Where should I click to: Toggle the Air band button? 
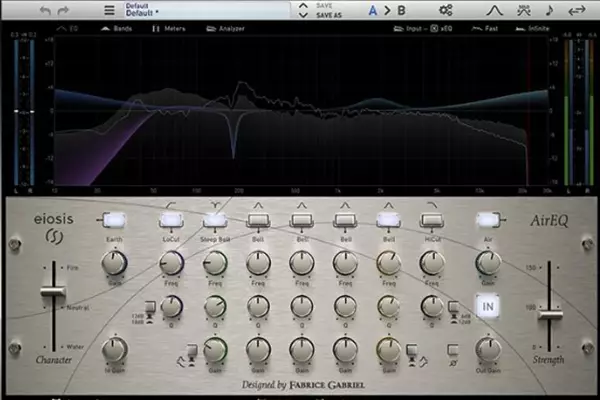tap(488, 220)
